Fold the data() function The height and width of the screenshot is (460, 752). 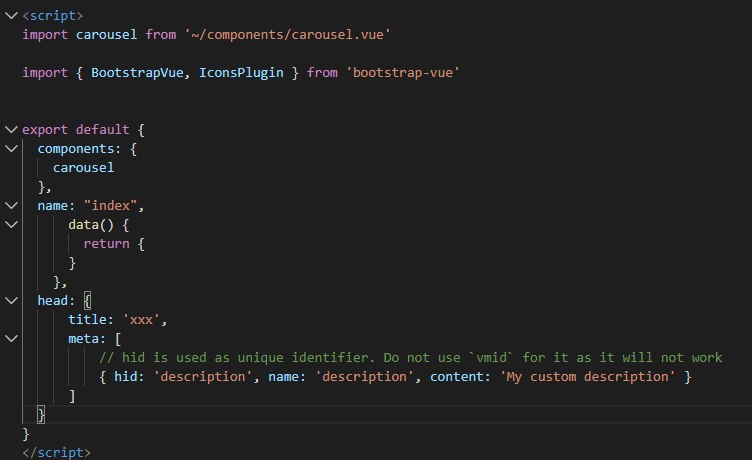(x=11, y=224)
